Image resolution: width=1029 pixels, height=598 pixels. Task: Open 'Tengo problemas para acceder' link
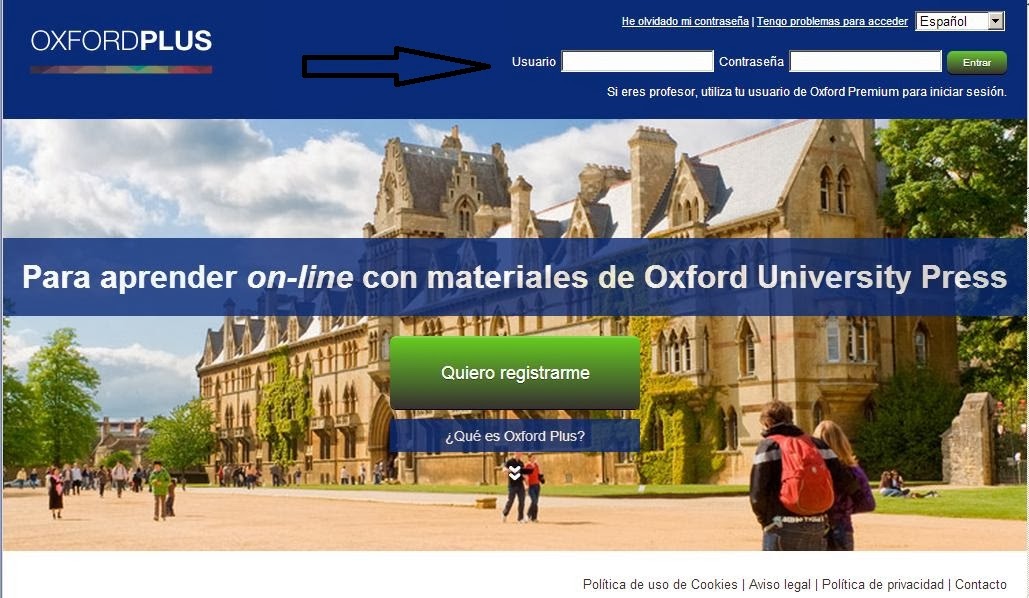[x=832, y=21]
